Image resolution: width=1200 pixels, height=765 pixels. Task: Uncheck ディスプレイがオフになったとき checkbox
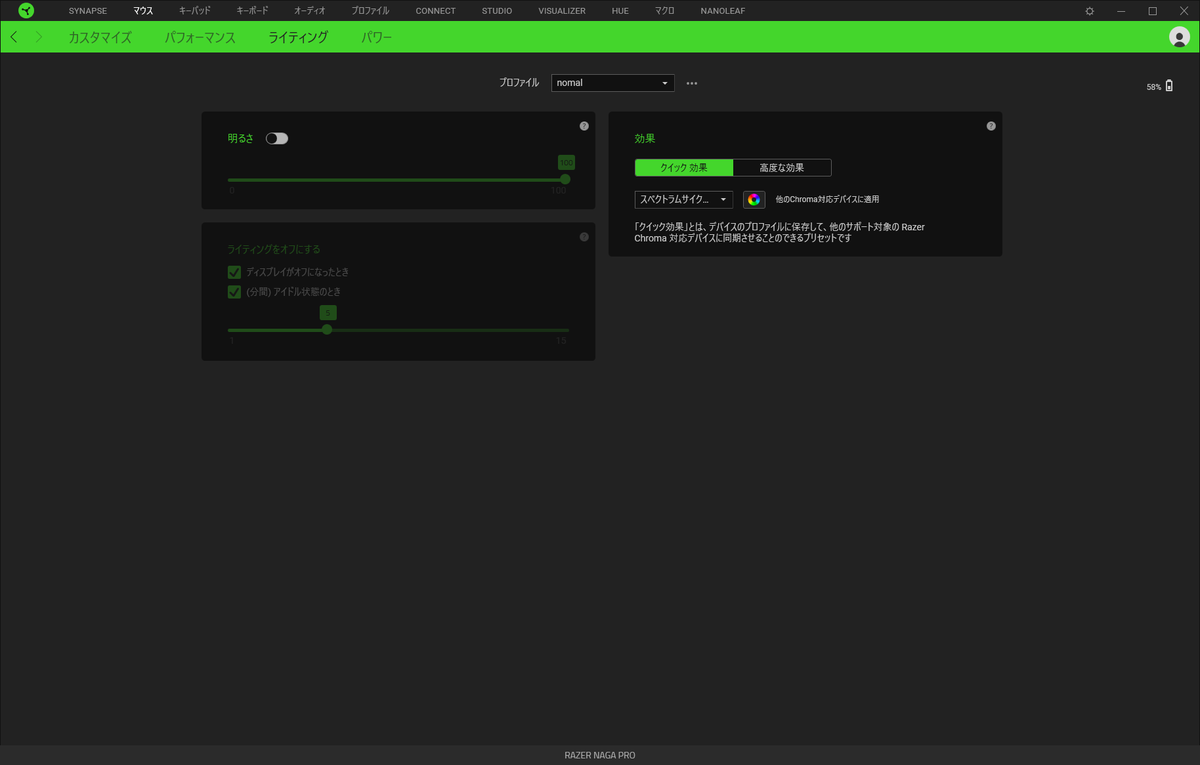(x=234, y=272)
